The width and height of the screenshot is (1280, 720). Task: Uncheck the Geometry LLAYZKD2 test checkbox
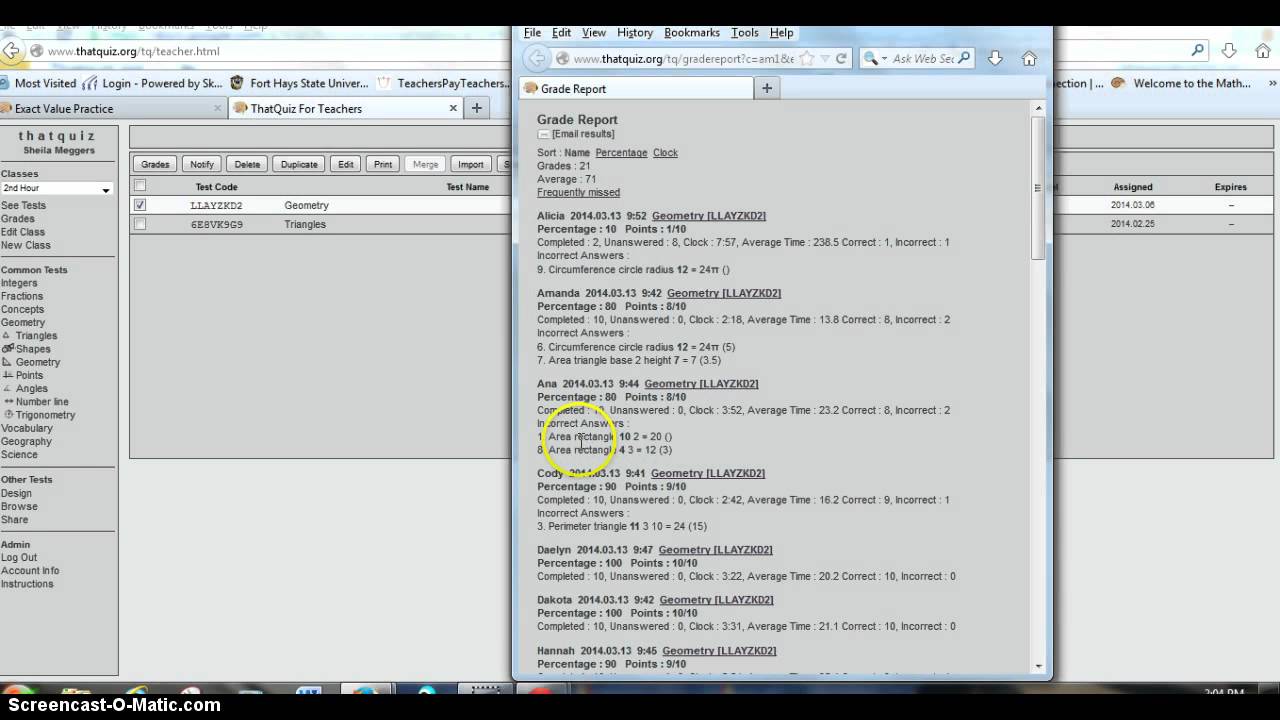pyautogui.click(x=140, y=205)
